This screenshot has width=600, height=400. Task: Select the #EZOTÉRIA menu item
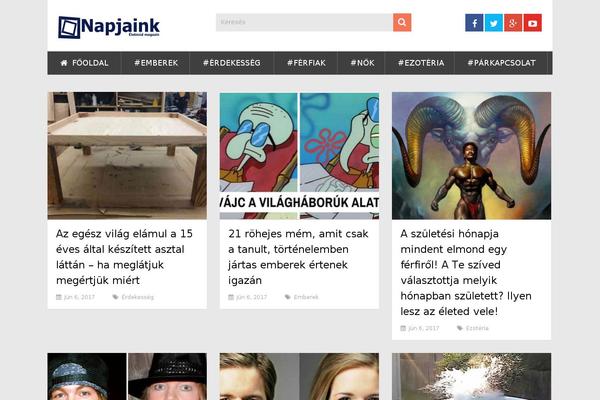pos(421,63)
